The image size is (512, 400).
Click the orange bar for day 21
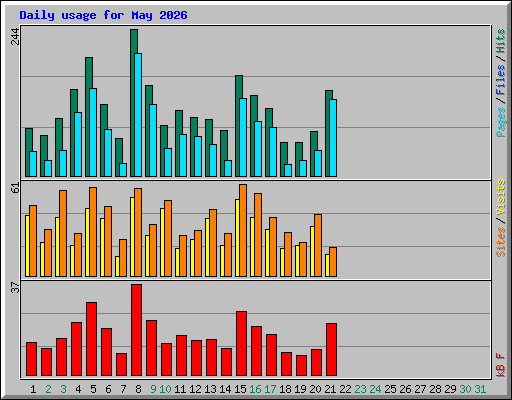333,262
